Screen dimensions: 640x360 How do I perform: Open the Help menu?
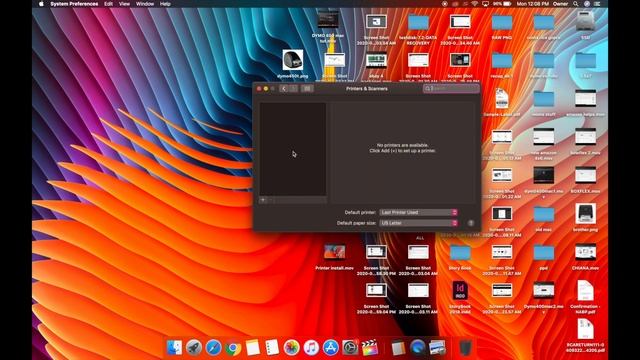coord(165,4)
